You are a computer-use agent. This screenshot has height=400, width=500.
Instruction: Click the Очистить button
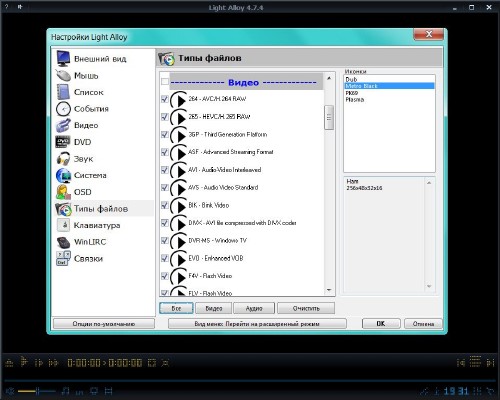(306, 308)
